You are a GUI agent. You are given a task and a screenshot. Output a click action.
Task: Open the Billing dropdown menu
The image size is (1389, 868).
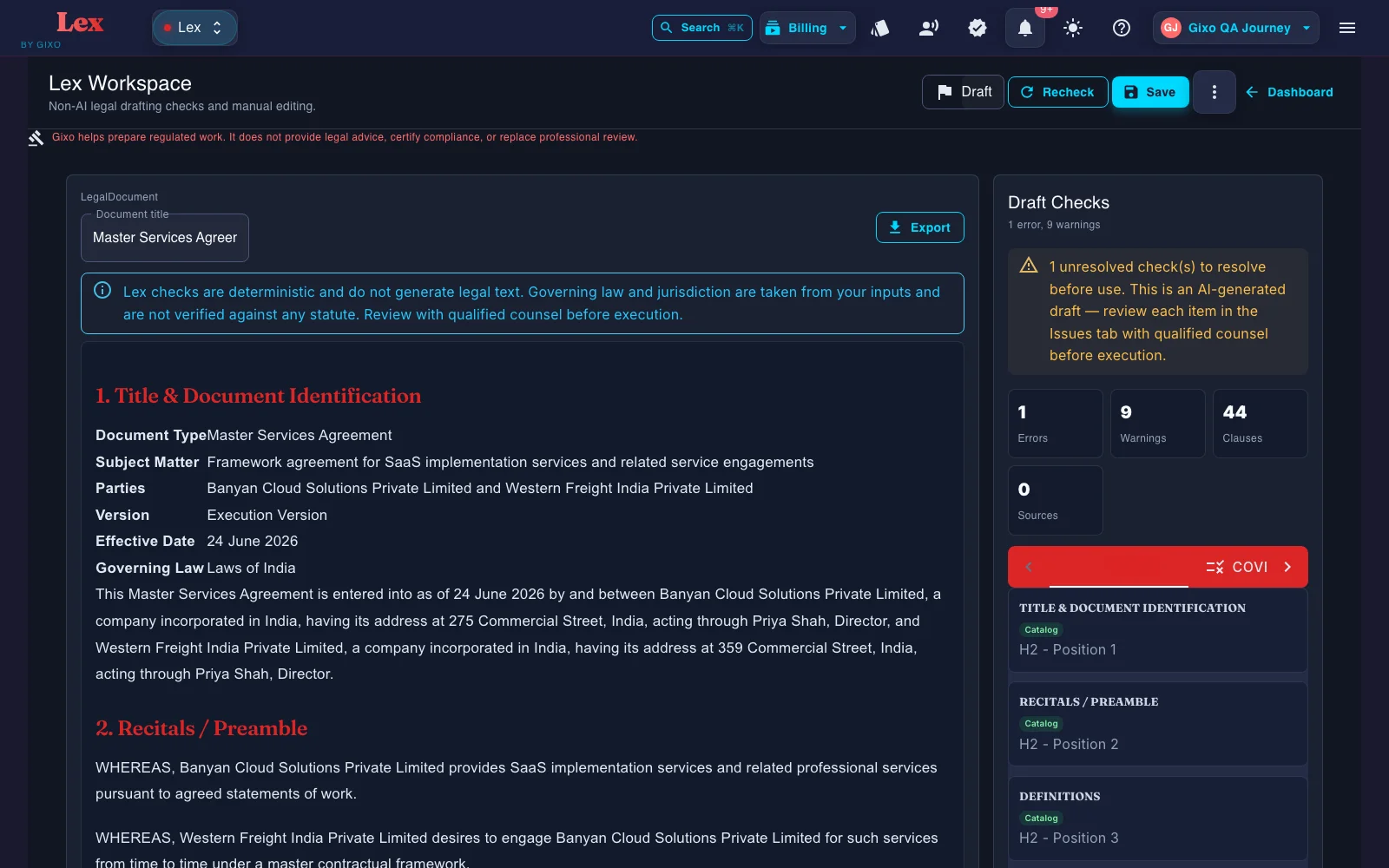pyautogui.click(x=807, y=28)
